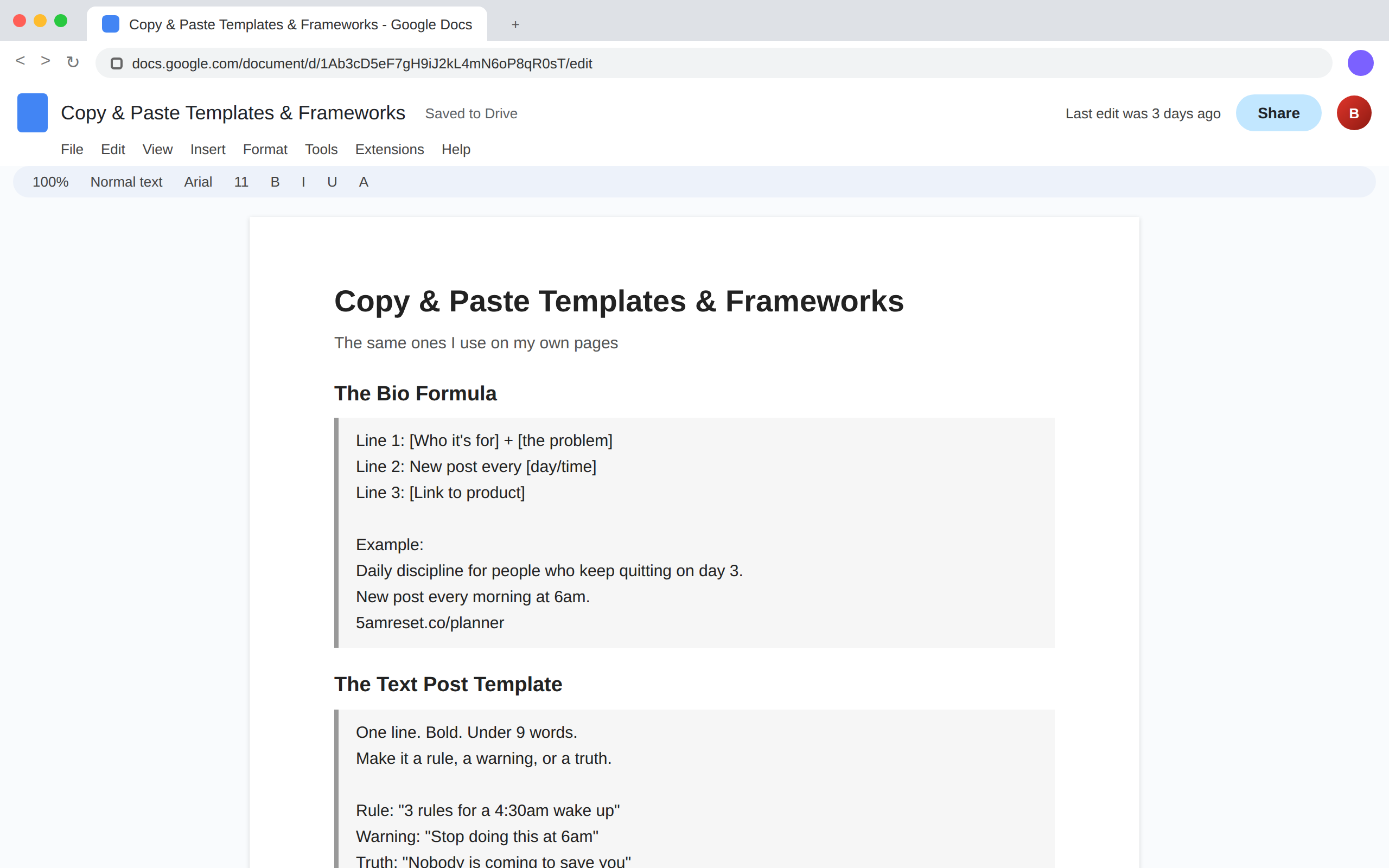Viewport: 1389px width, 868px height.
Task: Click the "Daily discipline for people" sentence
Action: 549,571
